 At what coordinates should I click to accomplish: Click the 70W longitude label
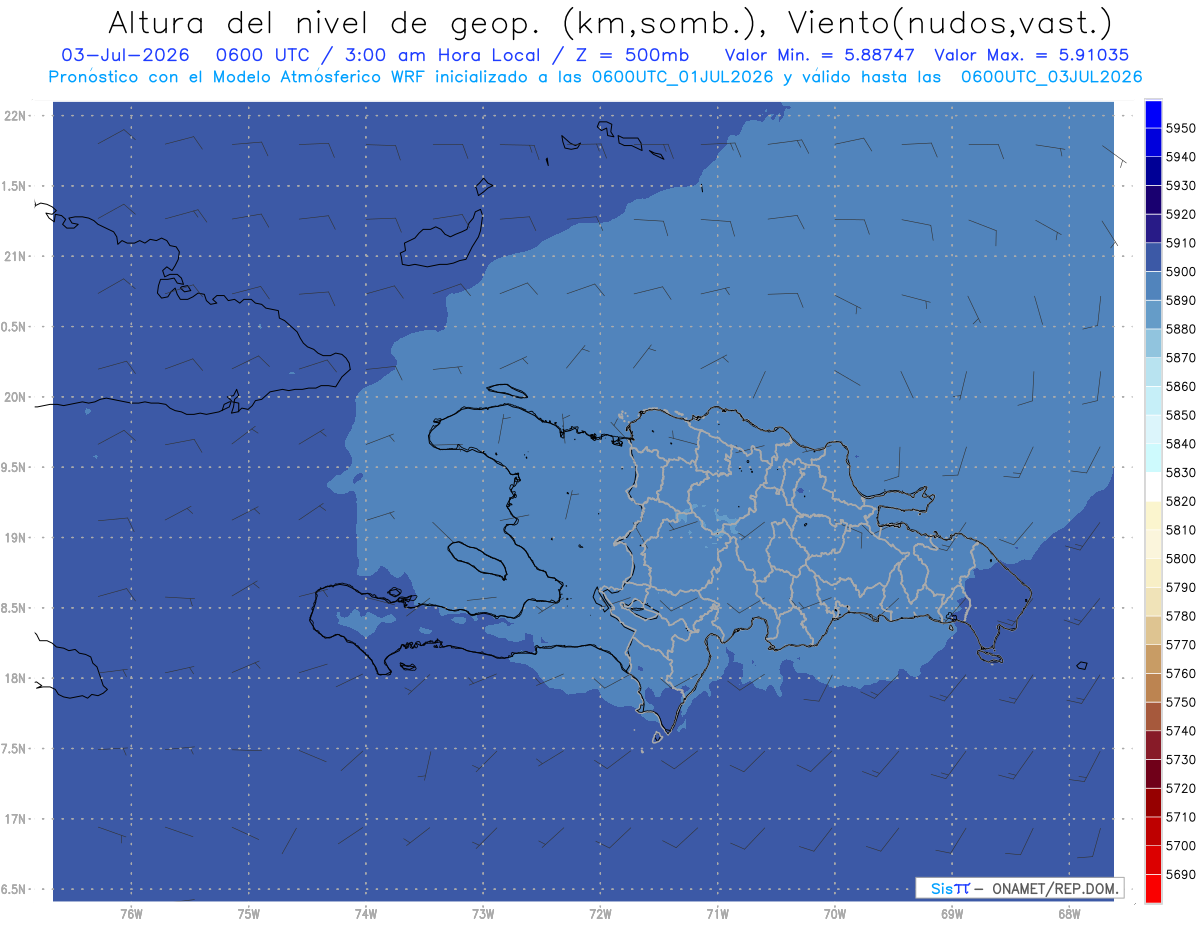[834, 913]
